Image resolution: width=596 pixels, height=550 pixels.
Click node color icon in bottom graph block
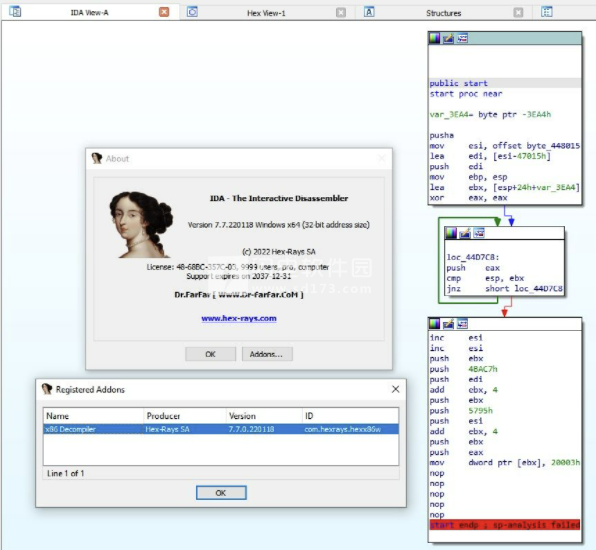click(x=434, y=323)
